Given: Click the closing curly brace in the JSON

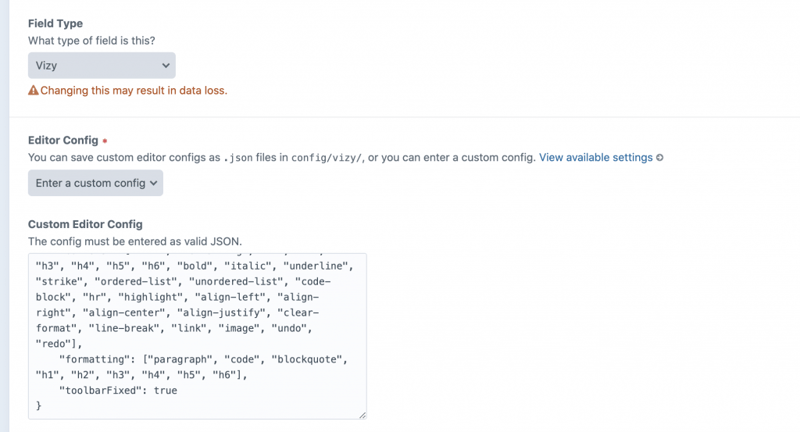Looking at the screenshot, I should (39, 406).
